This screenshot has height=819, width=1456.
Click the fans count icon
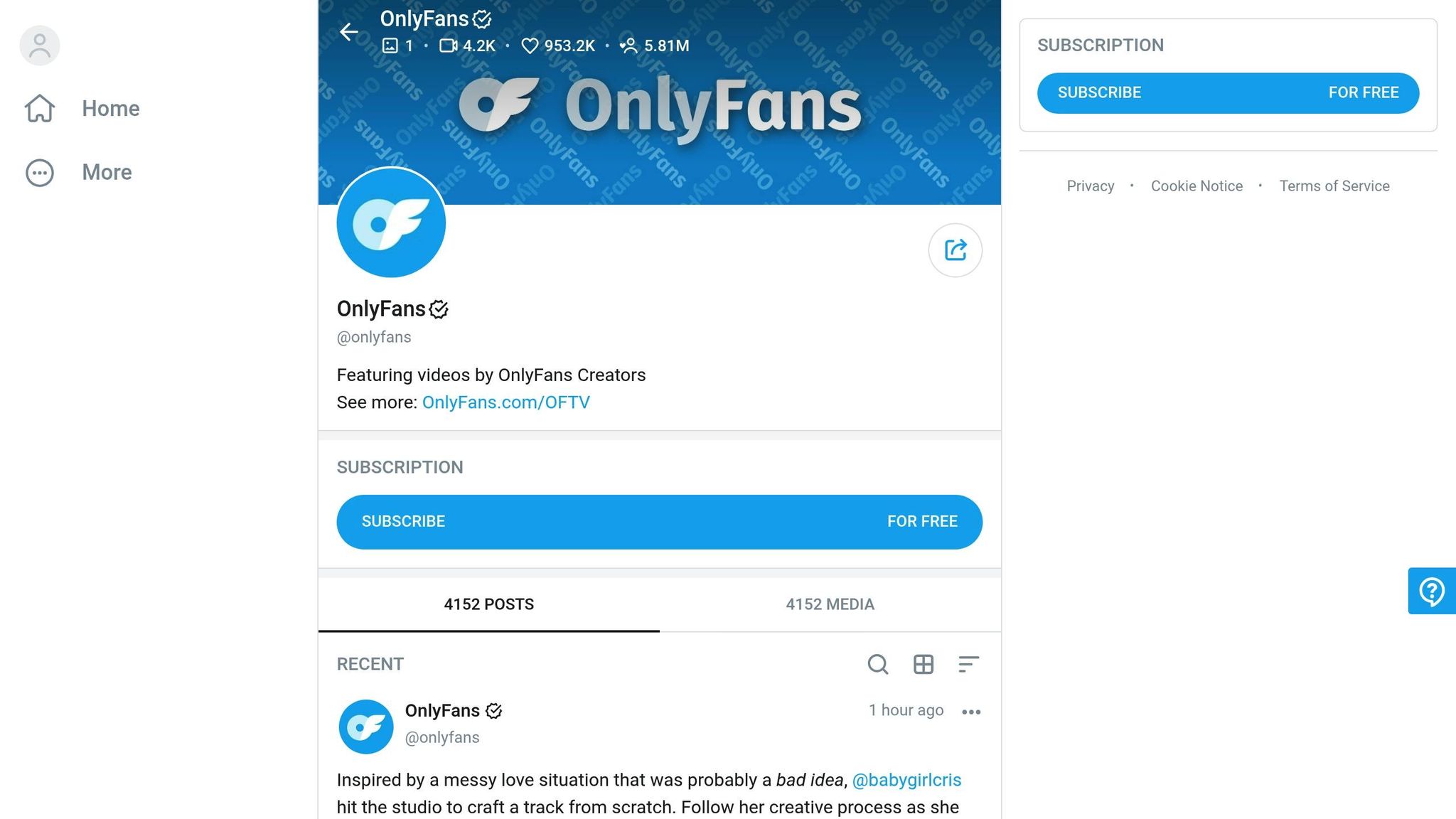pyautogui.click(x=628, y=45)
